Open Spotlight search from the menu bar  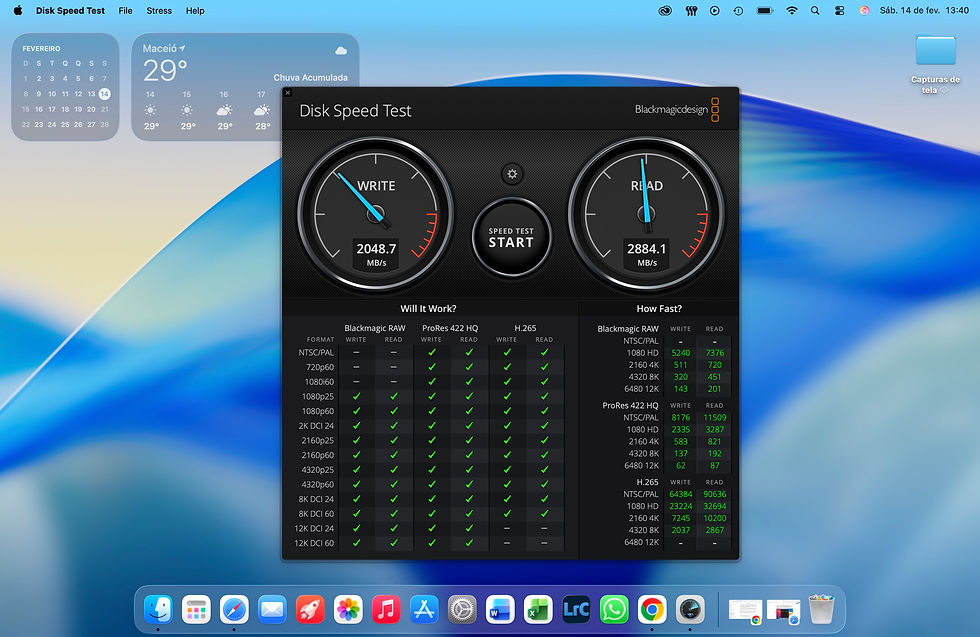(814, 10)
